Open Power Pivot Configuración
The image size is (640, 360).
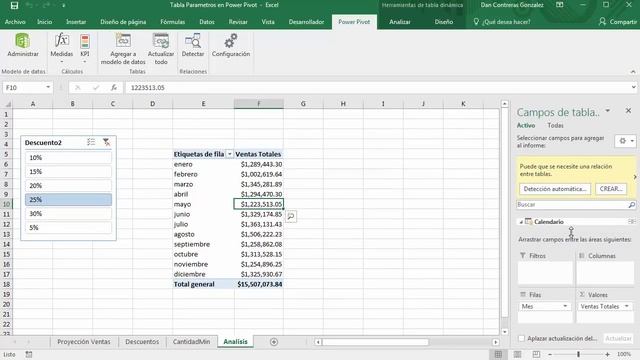pyautogui.click(x=231, y=45)
